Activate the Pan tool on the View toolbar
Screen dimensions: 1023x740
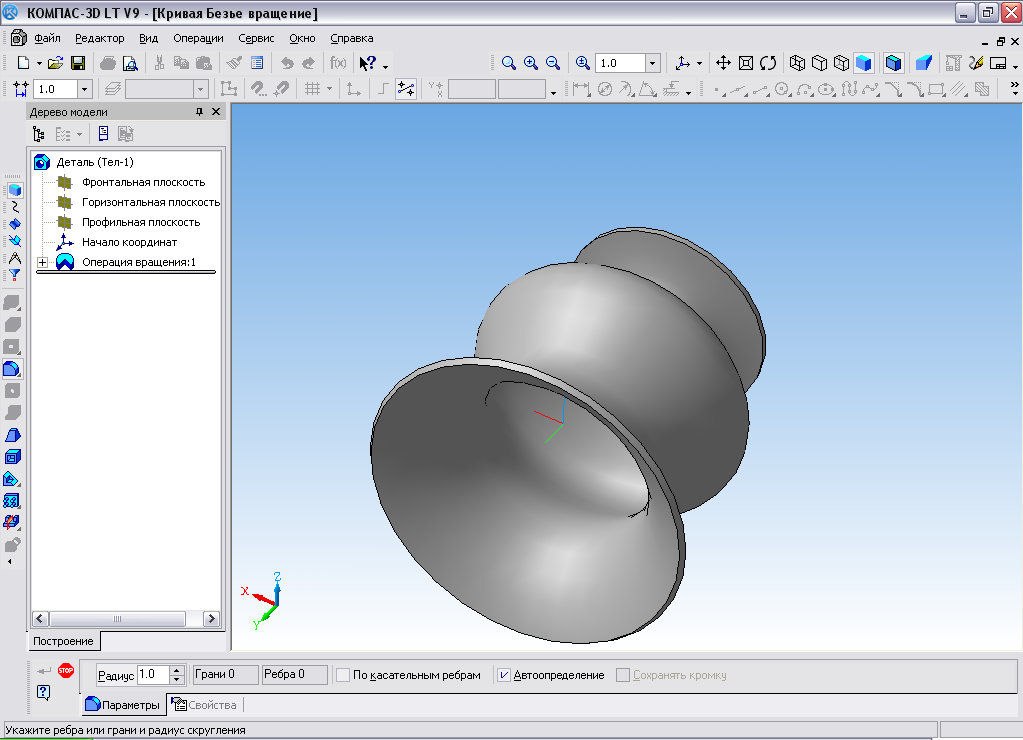point(723,62)
